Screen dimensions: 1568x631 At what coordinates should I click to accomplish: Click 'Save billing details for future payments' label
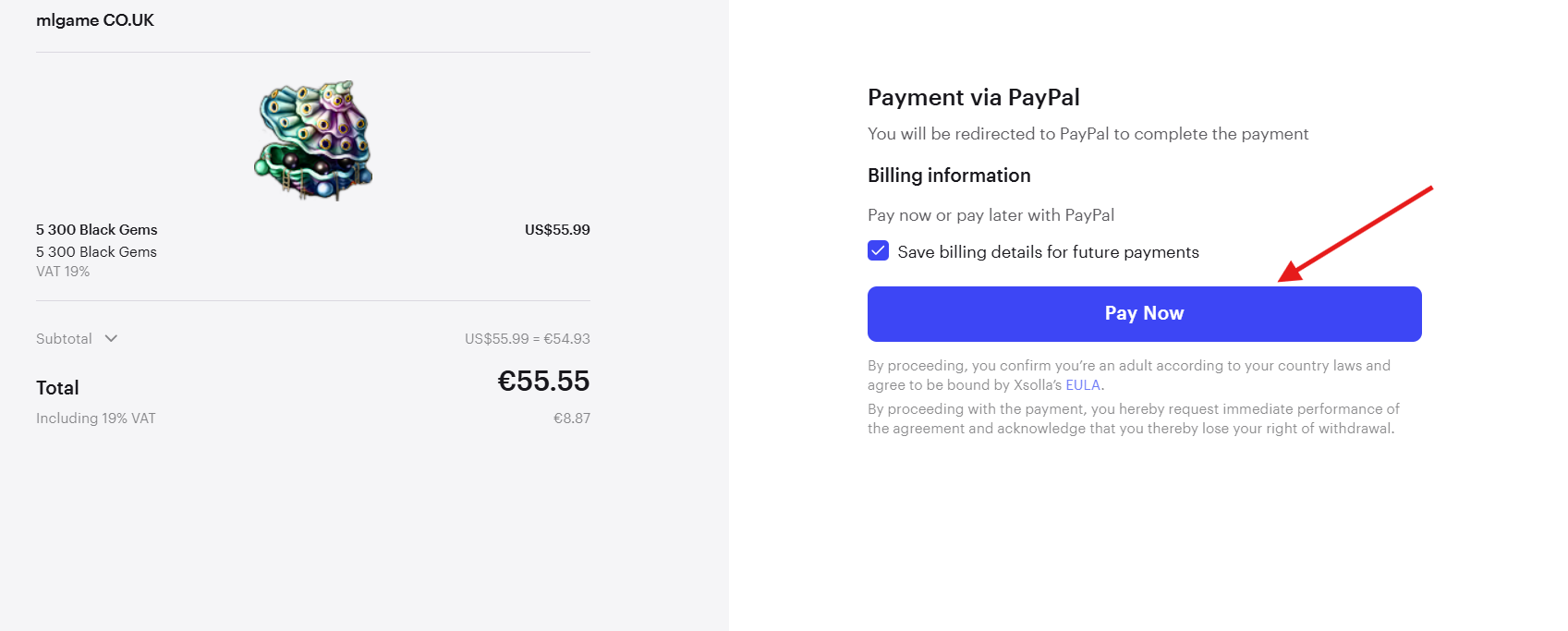[1048, 252]
